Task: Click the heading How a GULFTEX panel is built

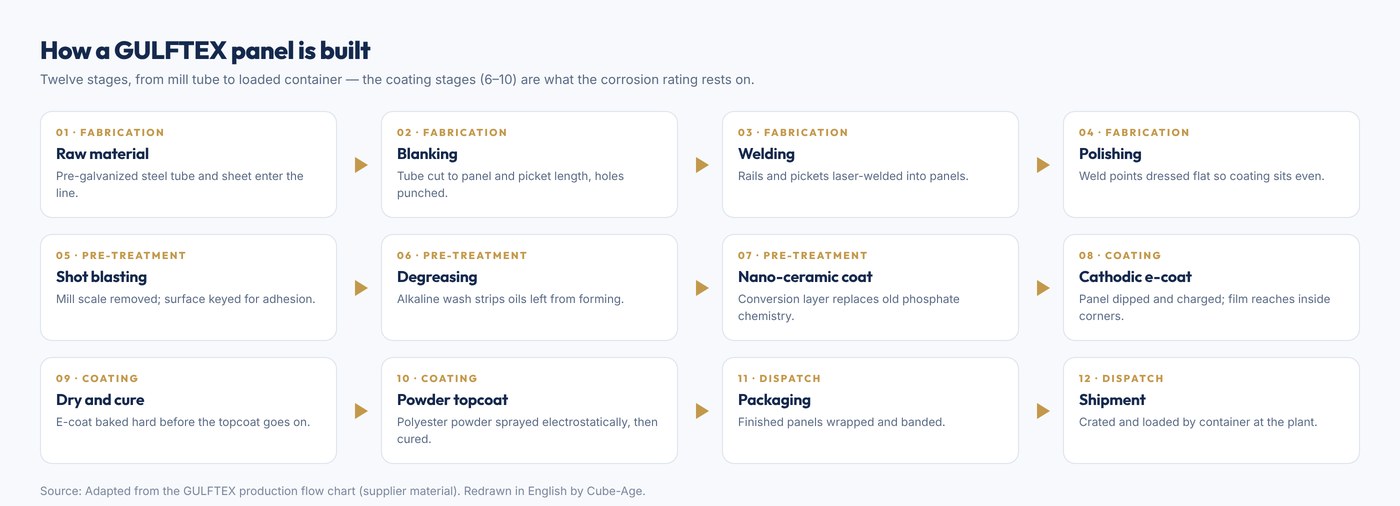Action: tap(205, 50)
